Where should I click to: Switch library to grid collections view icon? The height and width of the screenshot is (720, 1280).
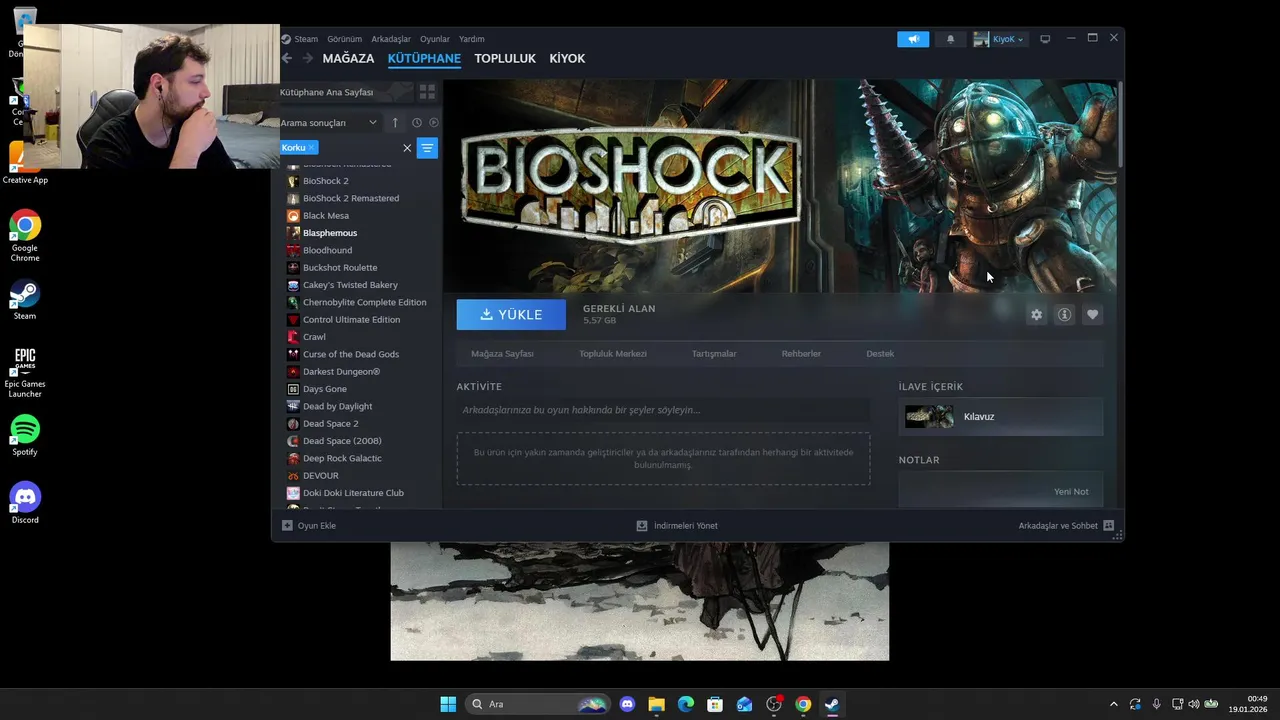pos(427,92)
